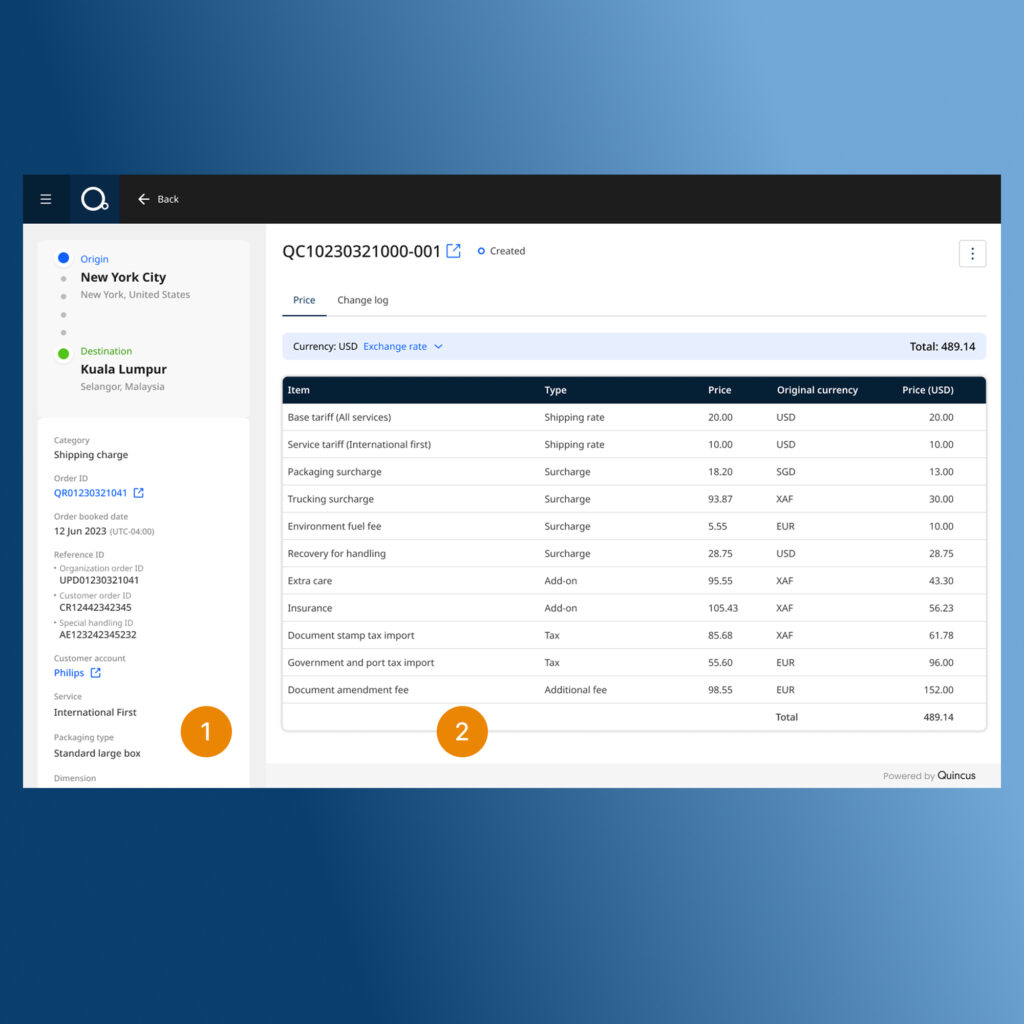This screenshot has width=1024, height=1024.
Task: Click the Item column header
Action: 298,390
